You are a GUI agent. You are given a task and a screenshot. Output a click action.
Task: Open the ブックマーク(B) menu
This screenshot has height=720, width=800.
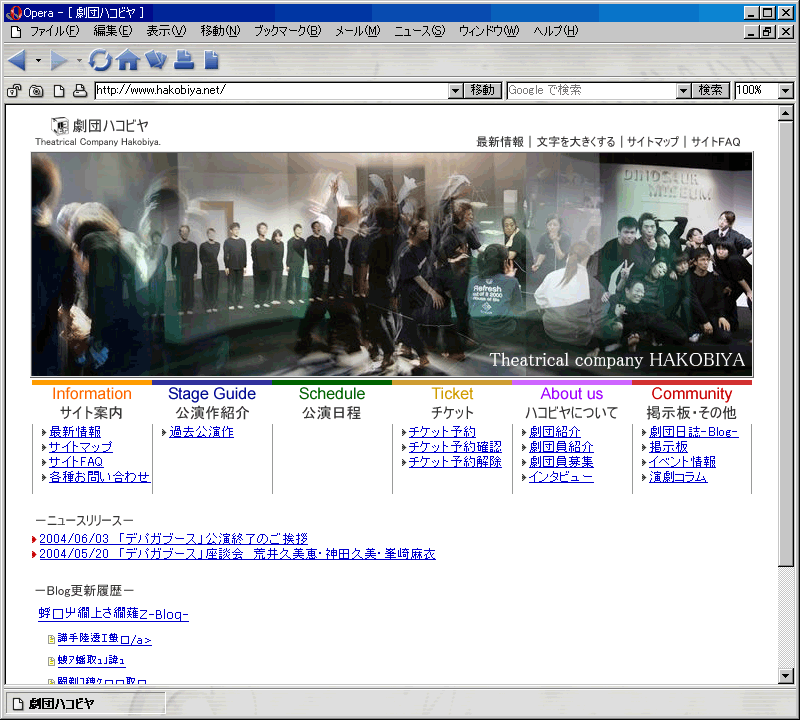point(288,32)
